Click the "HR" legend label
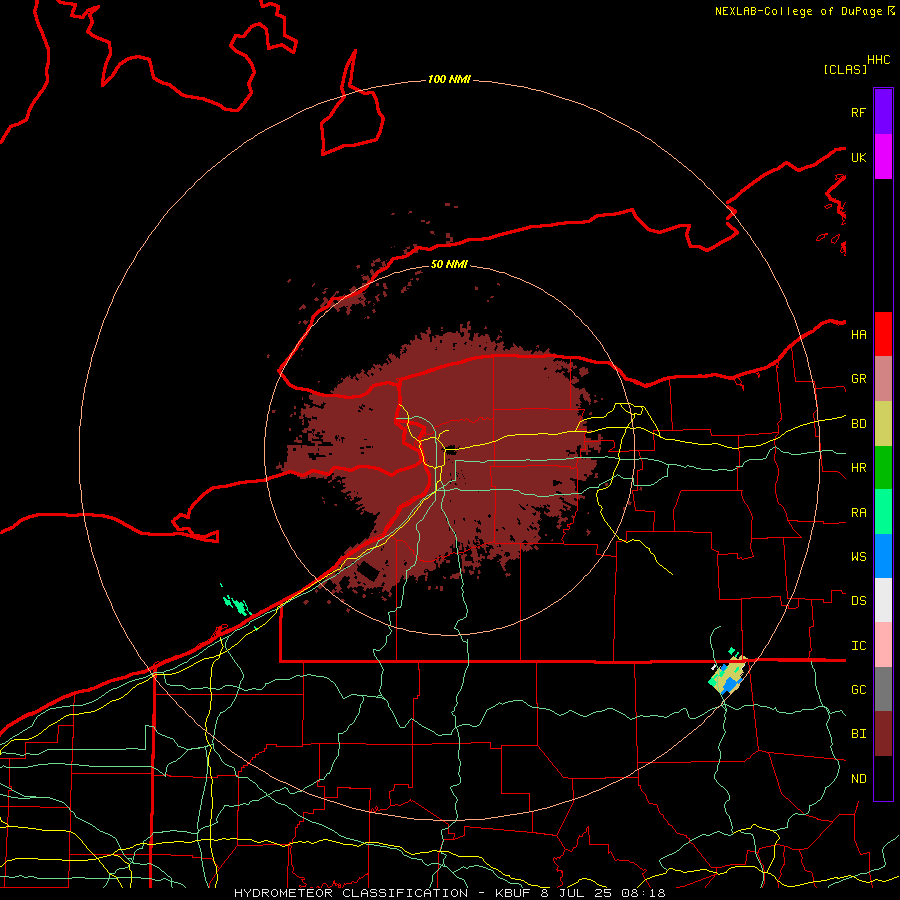Screen dimensions: 900x900 coord(858,468)
